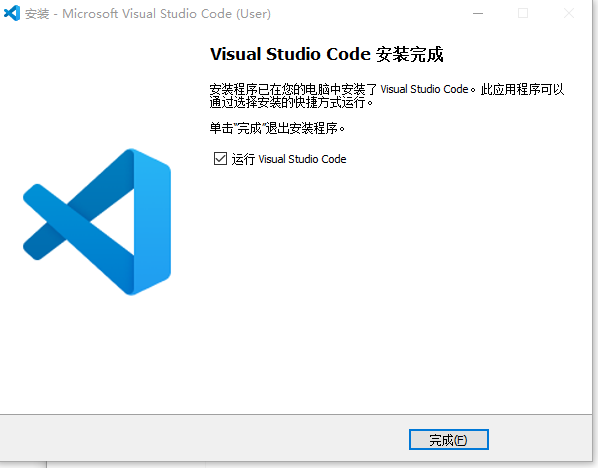Screen dimensions: 598x468
Task: Click the light-blue right side of the logo
Action: [x=153, y=222]
